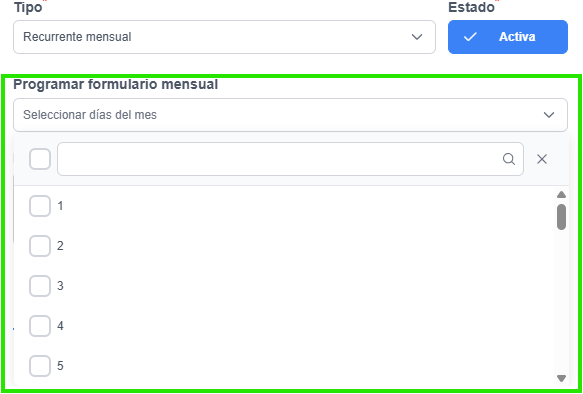Click scrollbar down arrow in days list
This screenshot has width=583, height=394.
[x=561, y=378]
